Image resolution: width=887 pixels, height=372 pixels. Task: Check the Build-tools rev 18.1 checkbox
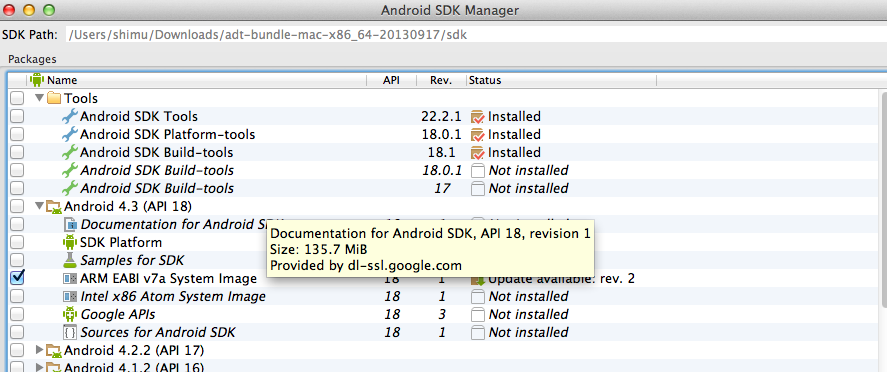(x=17, y=152)
